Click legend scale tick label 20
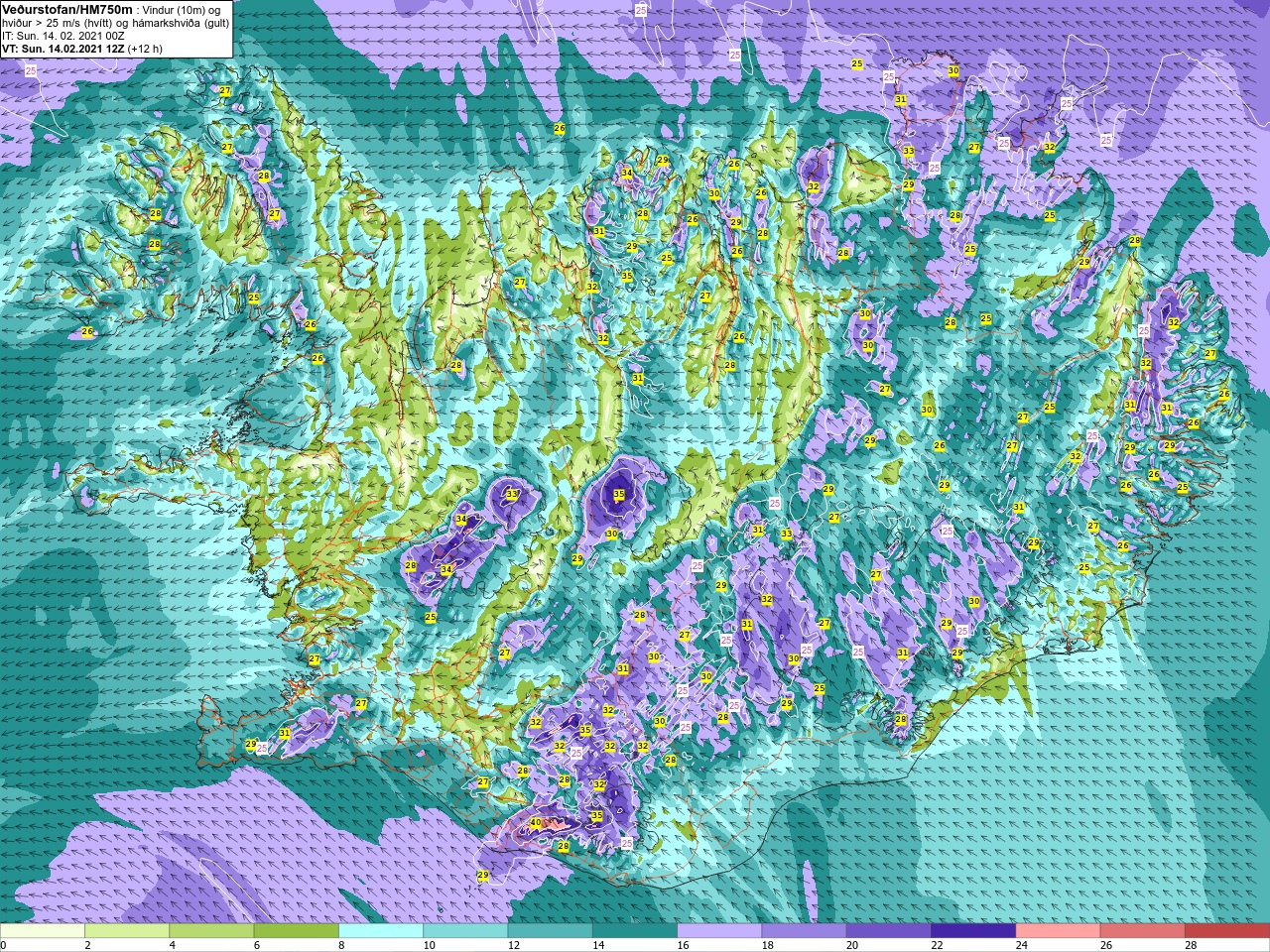The height and width of the screenshot is (952, 1270). click(x=852, y=945)
